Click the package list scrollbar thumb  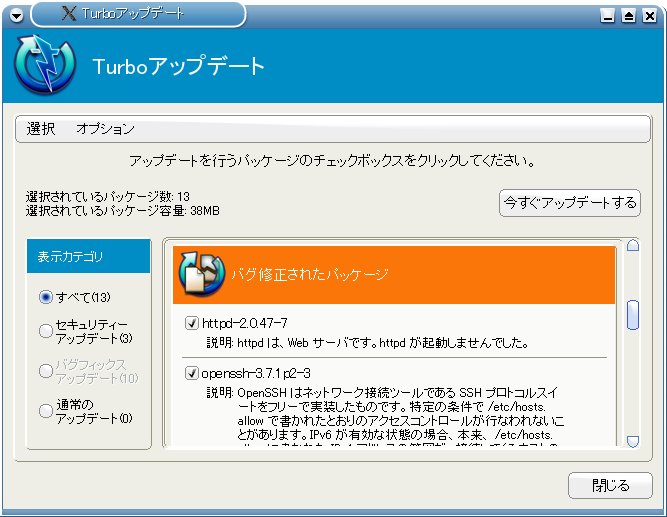pos(633,315)
